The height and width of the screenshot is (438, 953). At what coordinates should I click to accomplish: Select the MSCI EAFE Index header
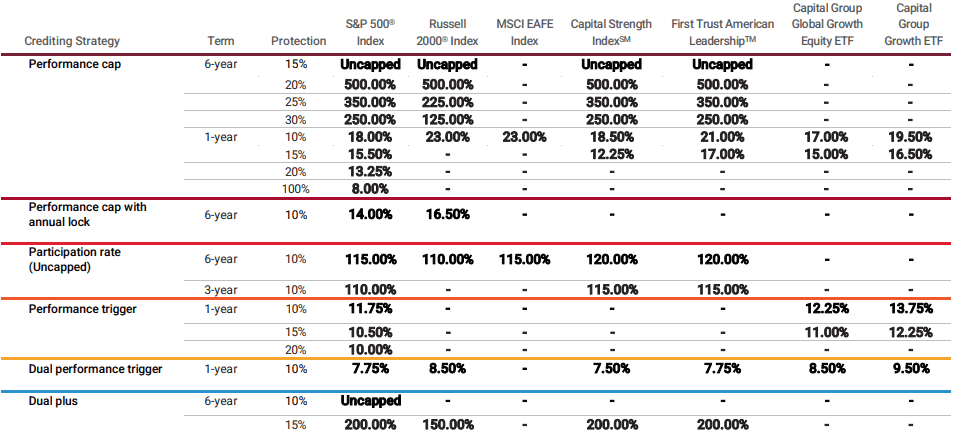coord(523,33)
